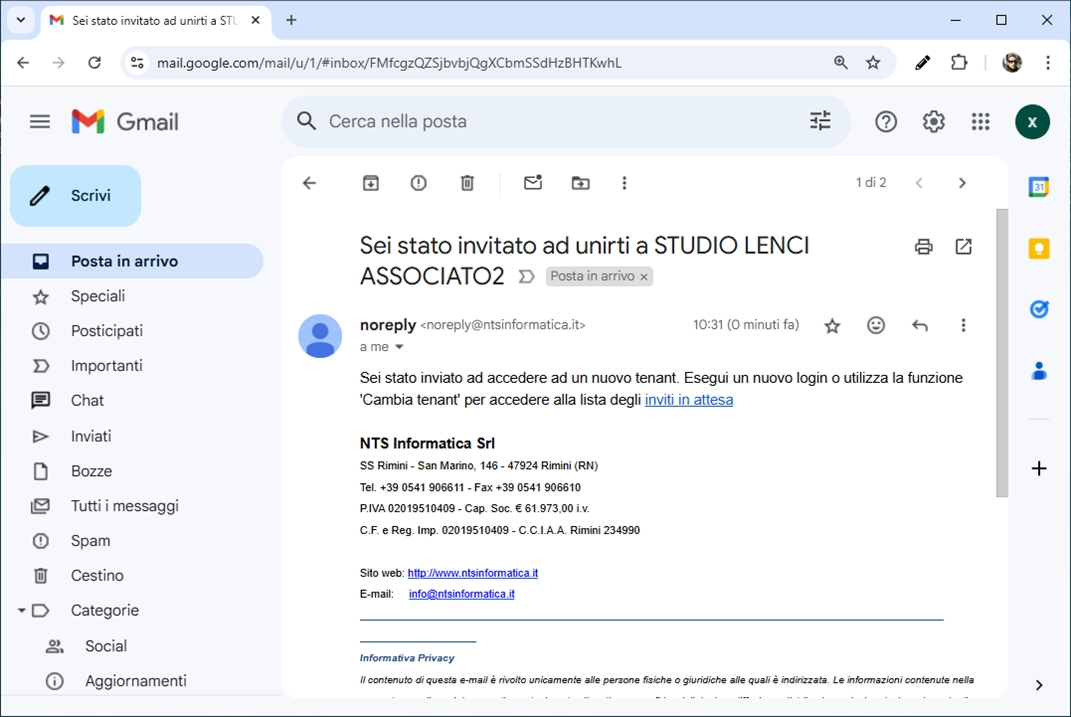Print the whole conversation
The height and width of the screenshot is (717, 1071).
click(x=923, y=247)
